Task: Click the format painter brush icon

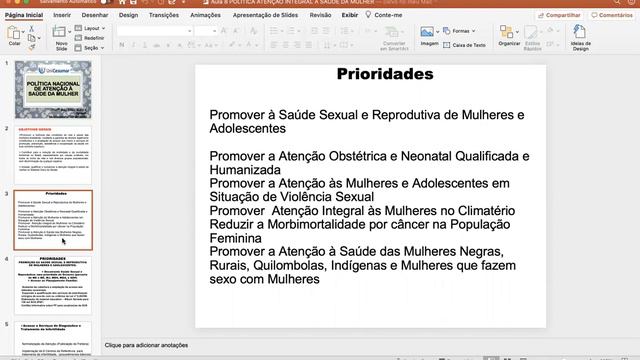Action: [x=31, y=47]
